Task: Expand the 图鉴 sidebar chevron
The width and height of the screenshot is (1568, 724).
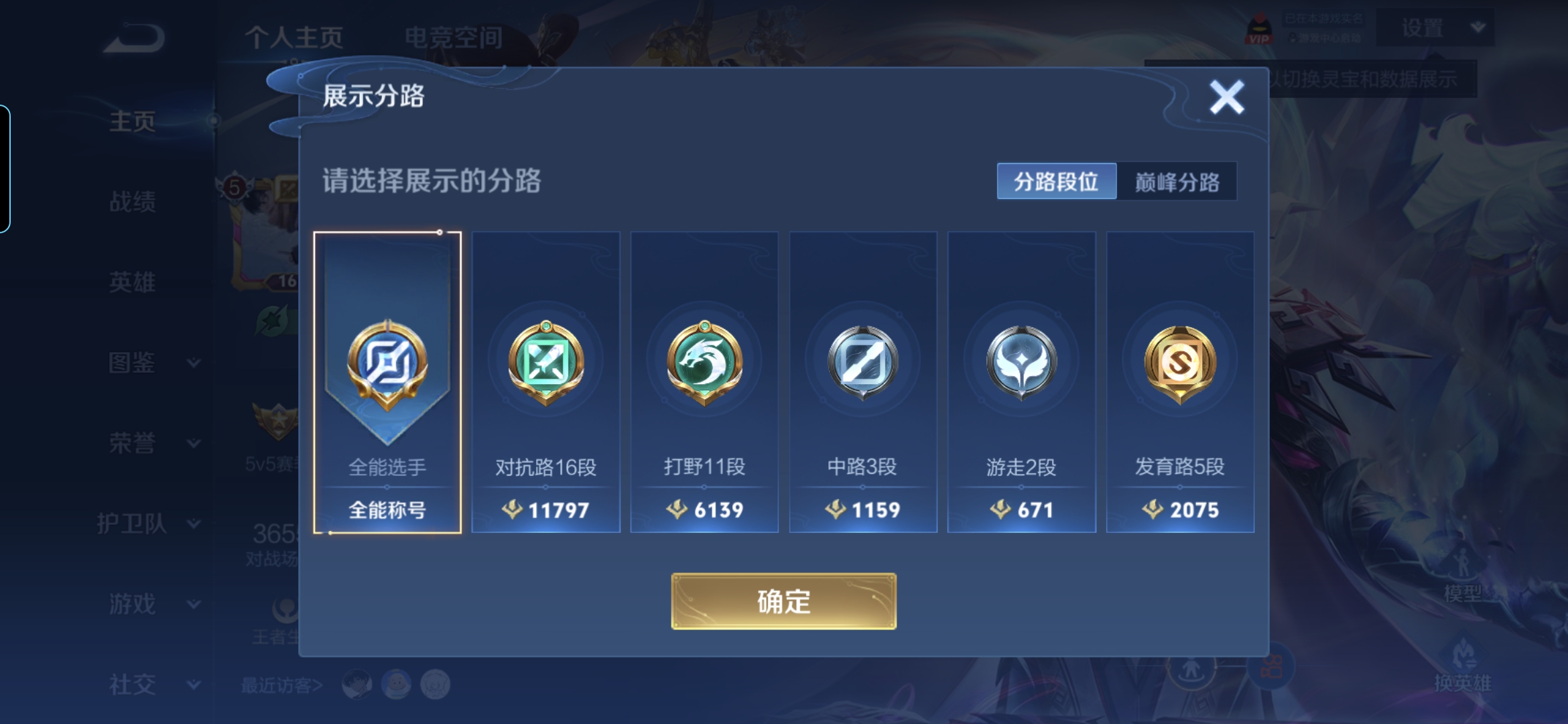Action: (194, 363)
